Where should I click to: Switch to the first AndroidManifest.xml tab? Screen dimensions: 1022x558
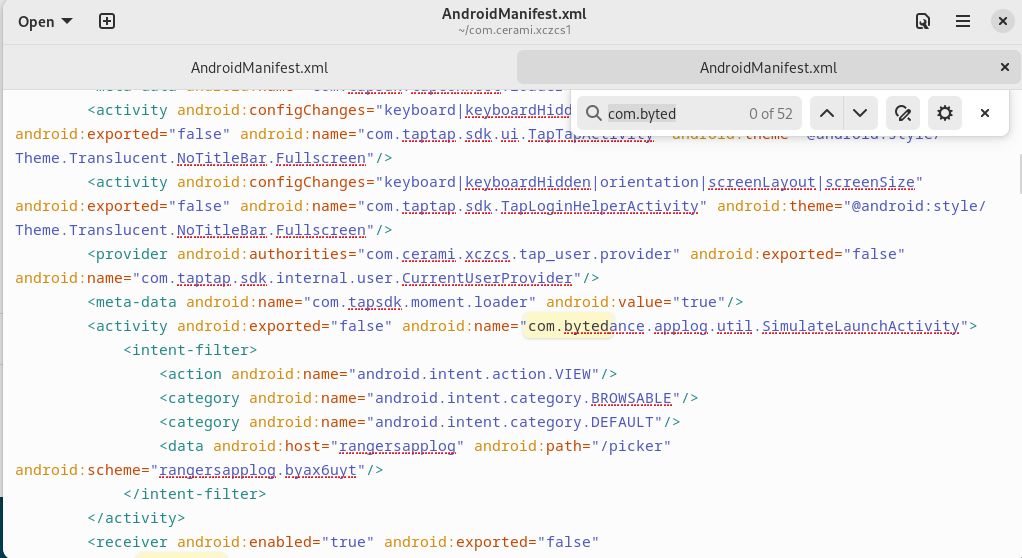tap(259, 68)
